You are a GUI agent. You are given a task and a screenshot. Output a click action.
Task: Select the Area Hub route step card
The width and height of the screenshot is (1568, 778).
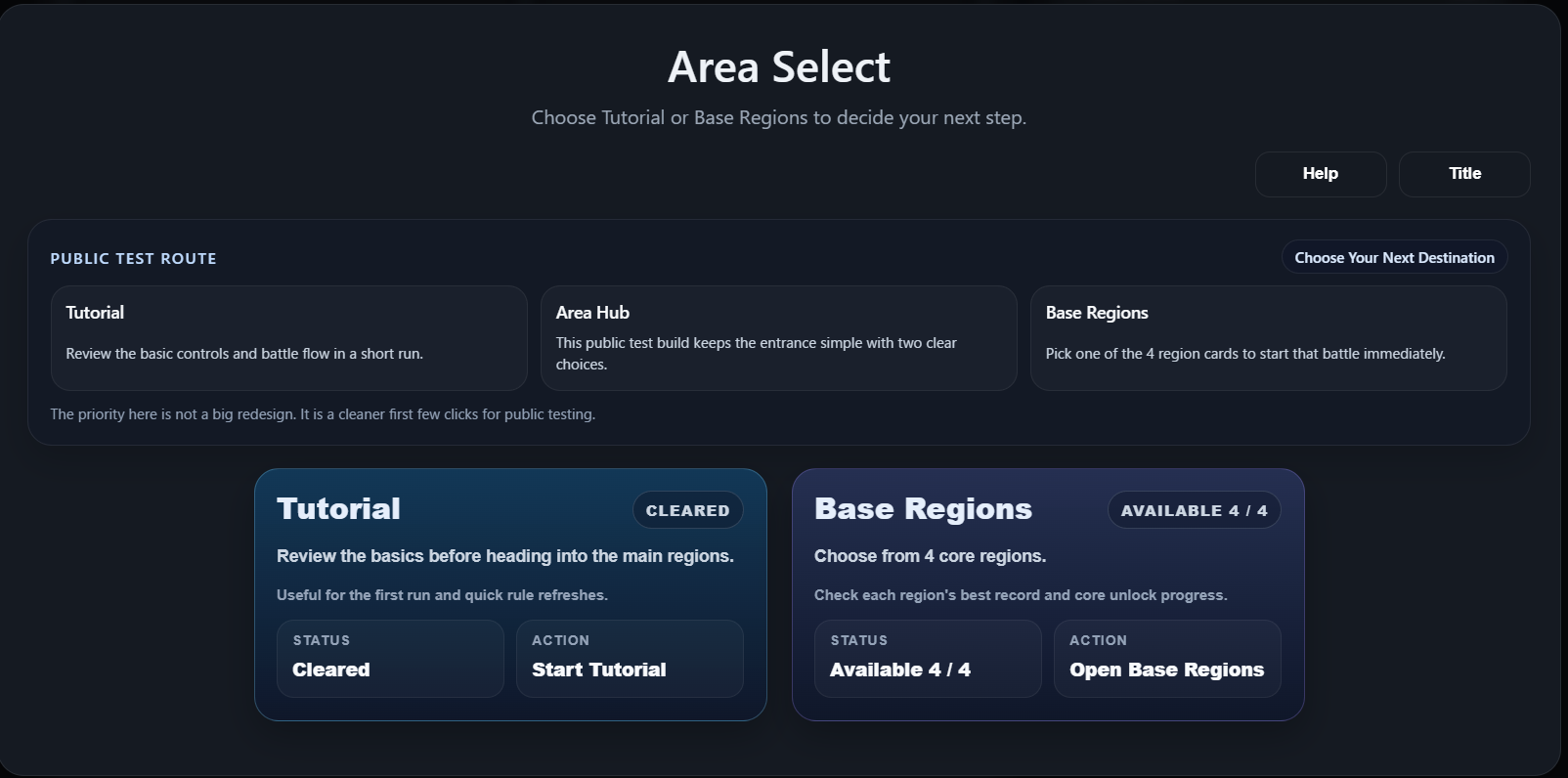pyautogui.click(x=778, y=337)
